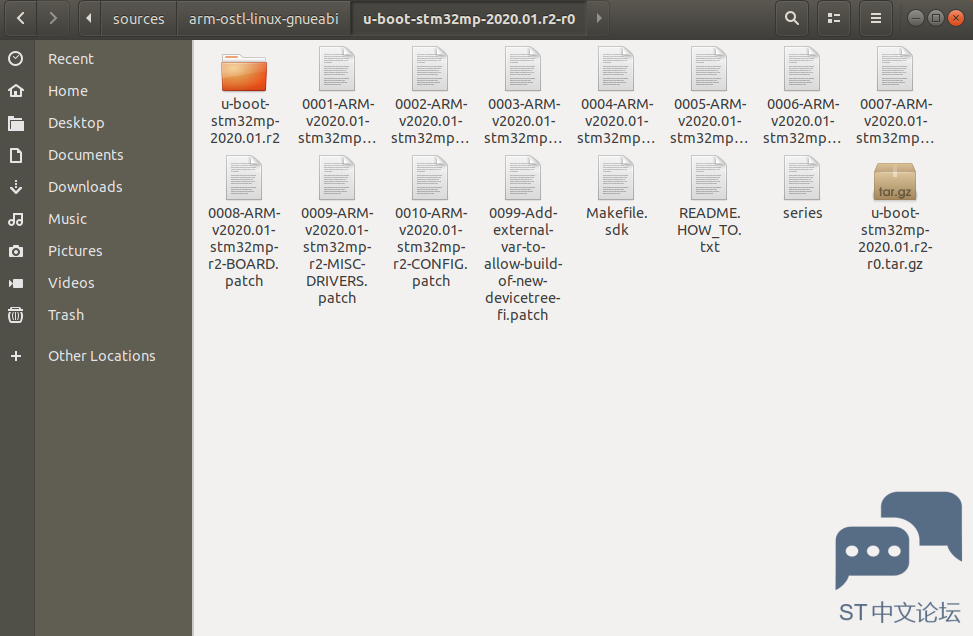The height and width of the screenshot is (636, 973).
Task: Click the 'u-boot-stm32mp-2020.01.r2-r0.tar.gz' name label
Action: [895, 238]
